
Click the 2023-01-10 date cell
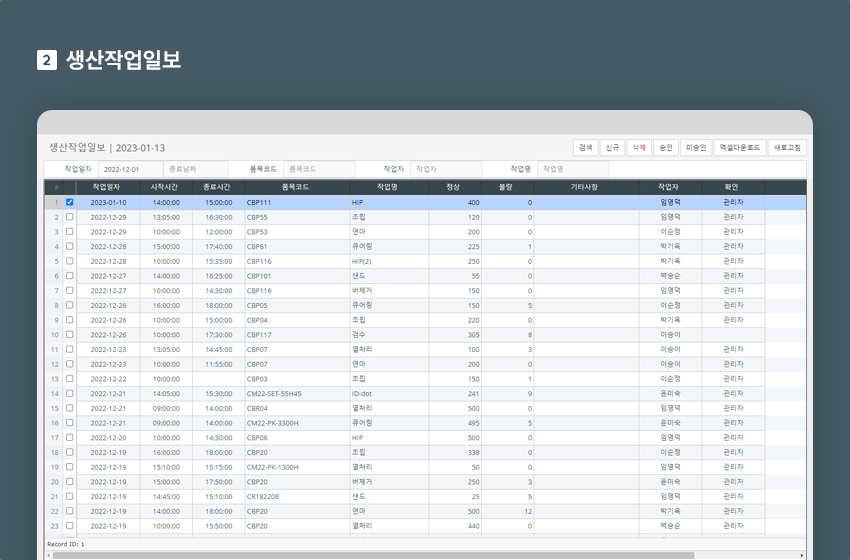pyautogui.click(x=108, y=202)
